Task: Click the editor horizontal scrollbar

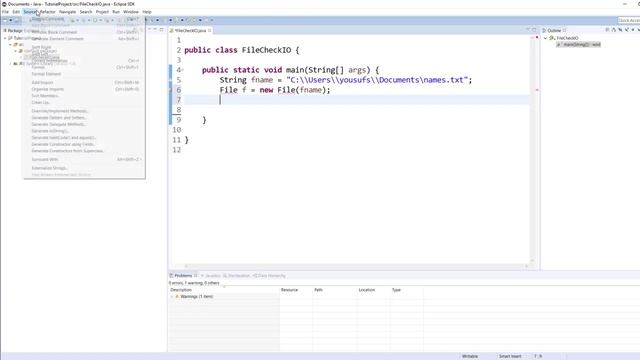Action: click(356, 266)
